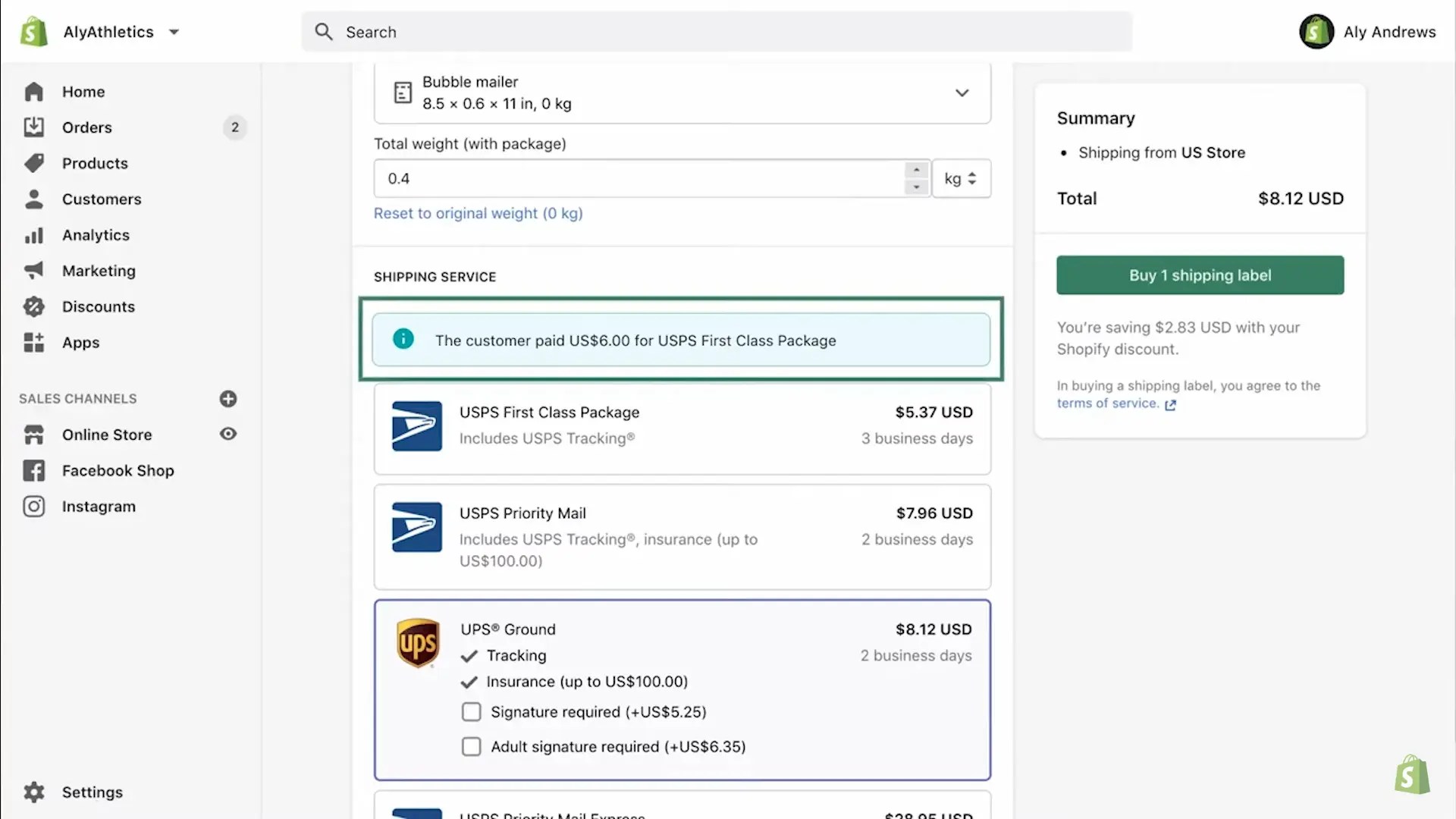This screenshot has height=819, width=1456.
Task: Click Buy 1 shipping label
Action: (x=1199, y=275)
